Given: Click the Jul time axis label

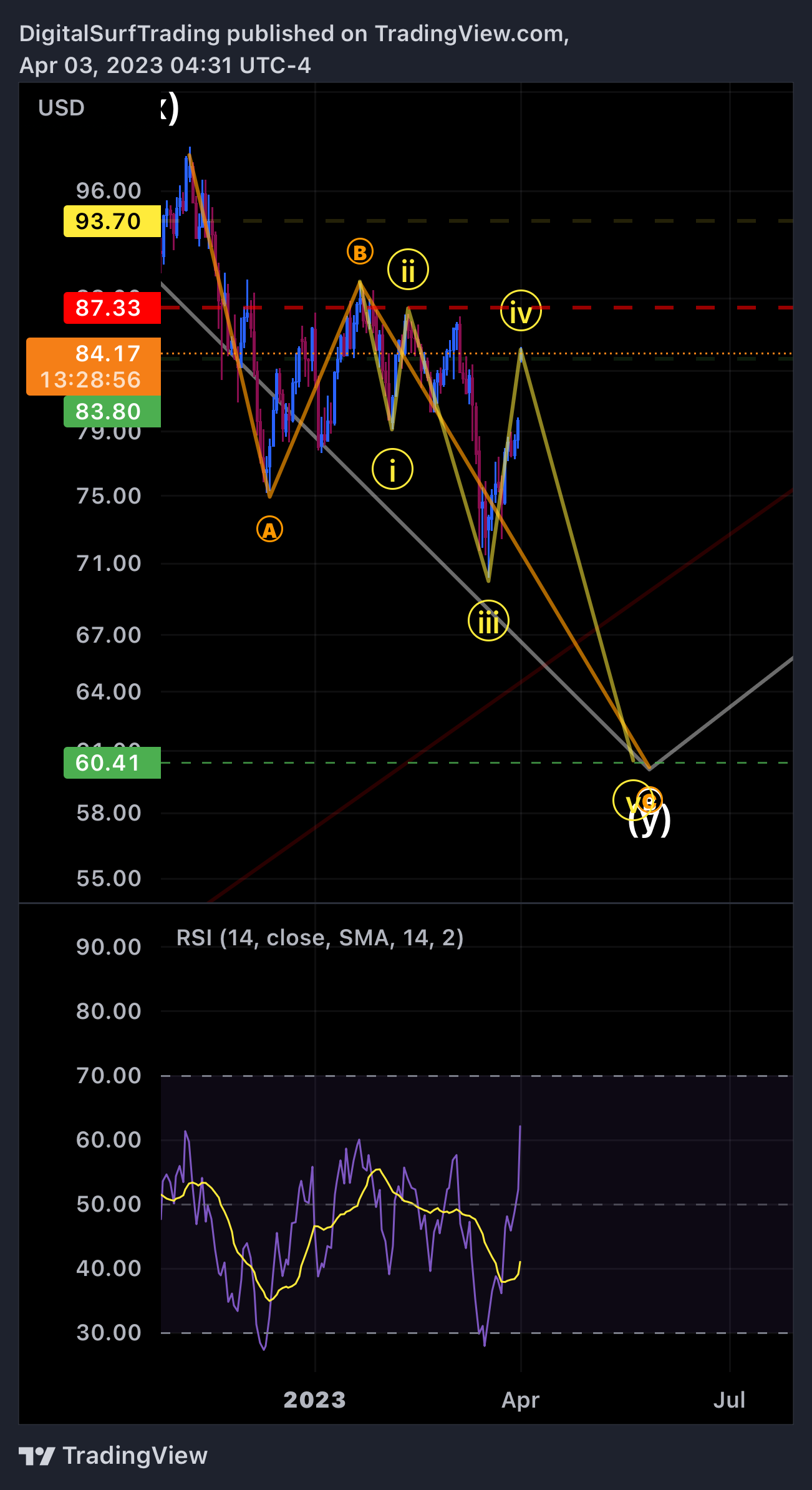Looking at the screenshot, I should point(730,1400).
